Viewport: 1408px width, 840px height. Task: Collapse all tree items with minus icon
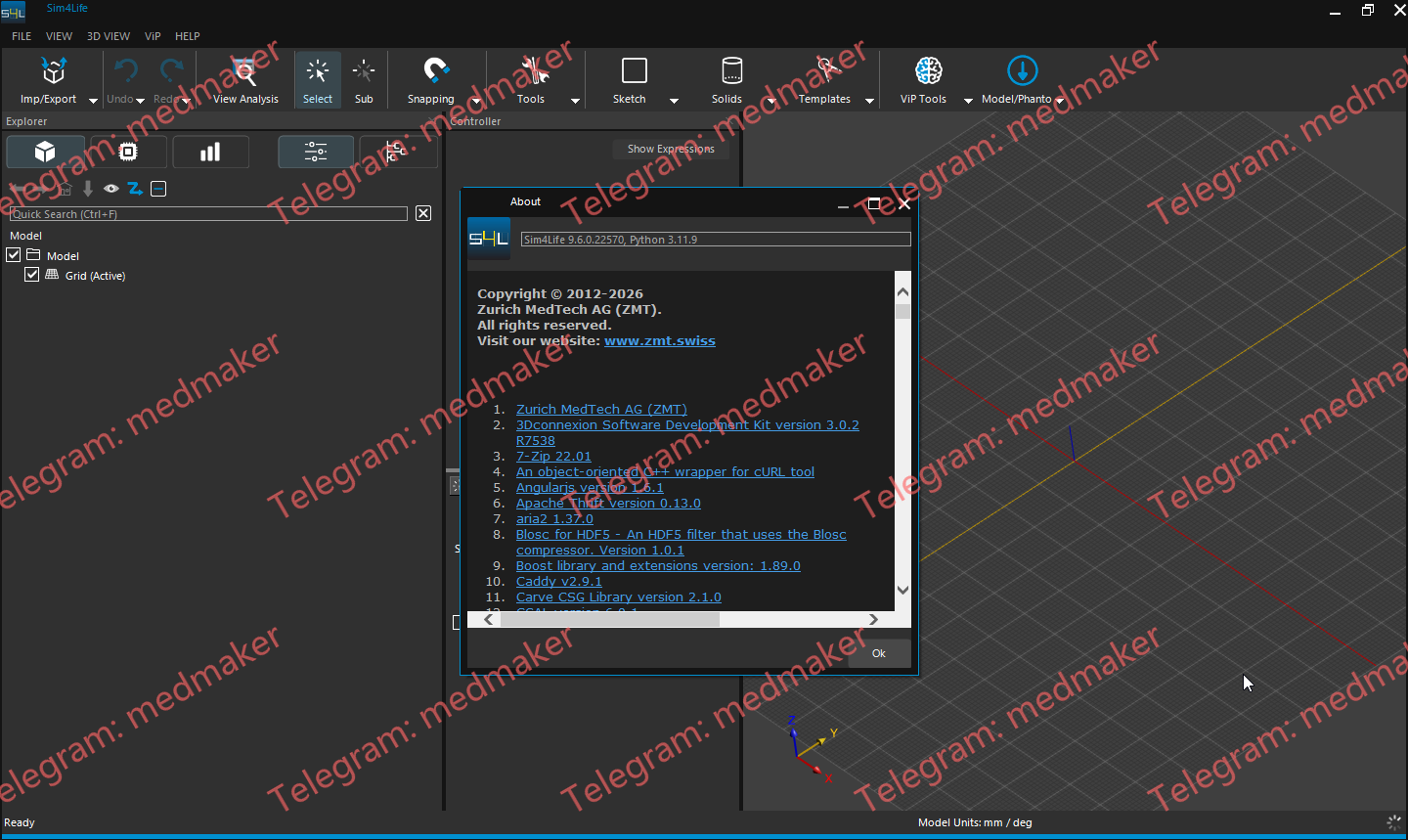(x=158, y=189)
